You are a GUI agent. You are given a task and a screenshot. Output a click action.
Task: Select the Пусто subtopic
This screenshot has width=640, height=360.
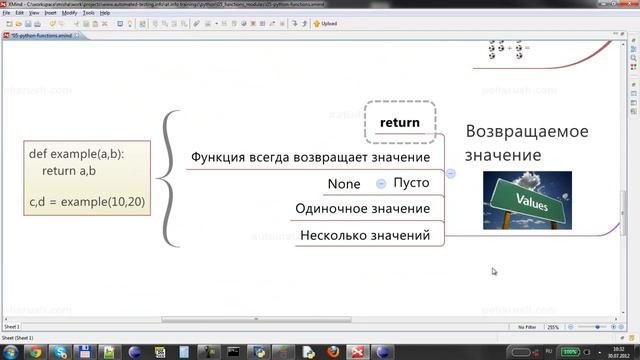pos(411,183)
